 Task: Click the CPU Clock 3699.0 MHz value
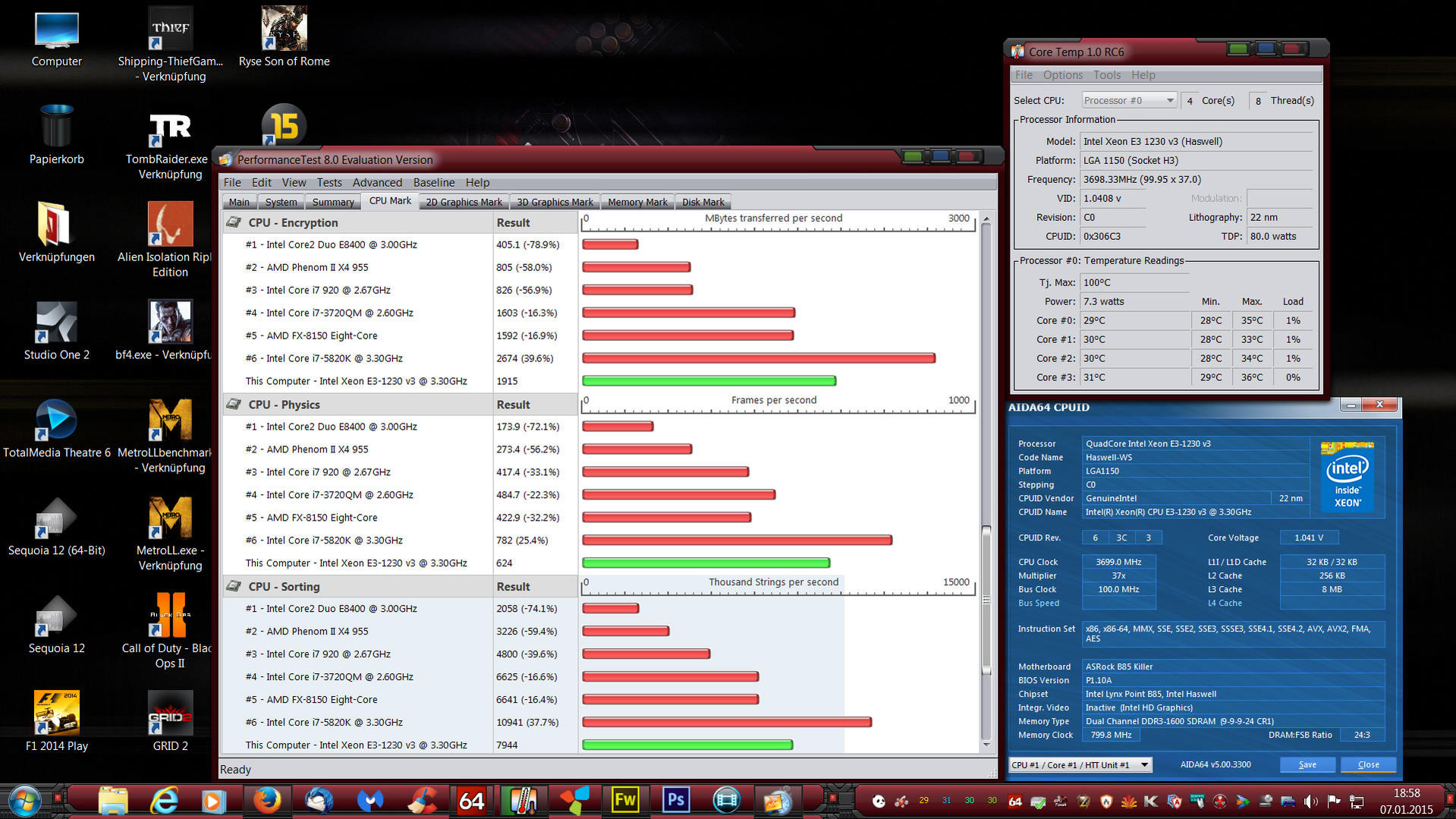pos(1118,562)
